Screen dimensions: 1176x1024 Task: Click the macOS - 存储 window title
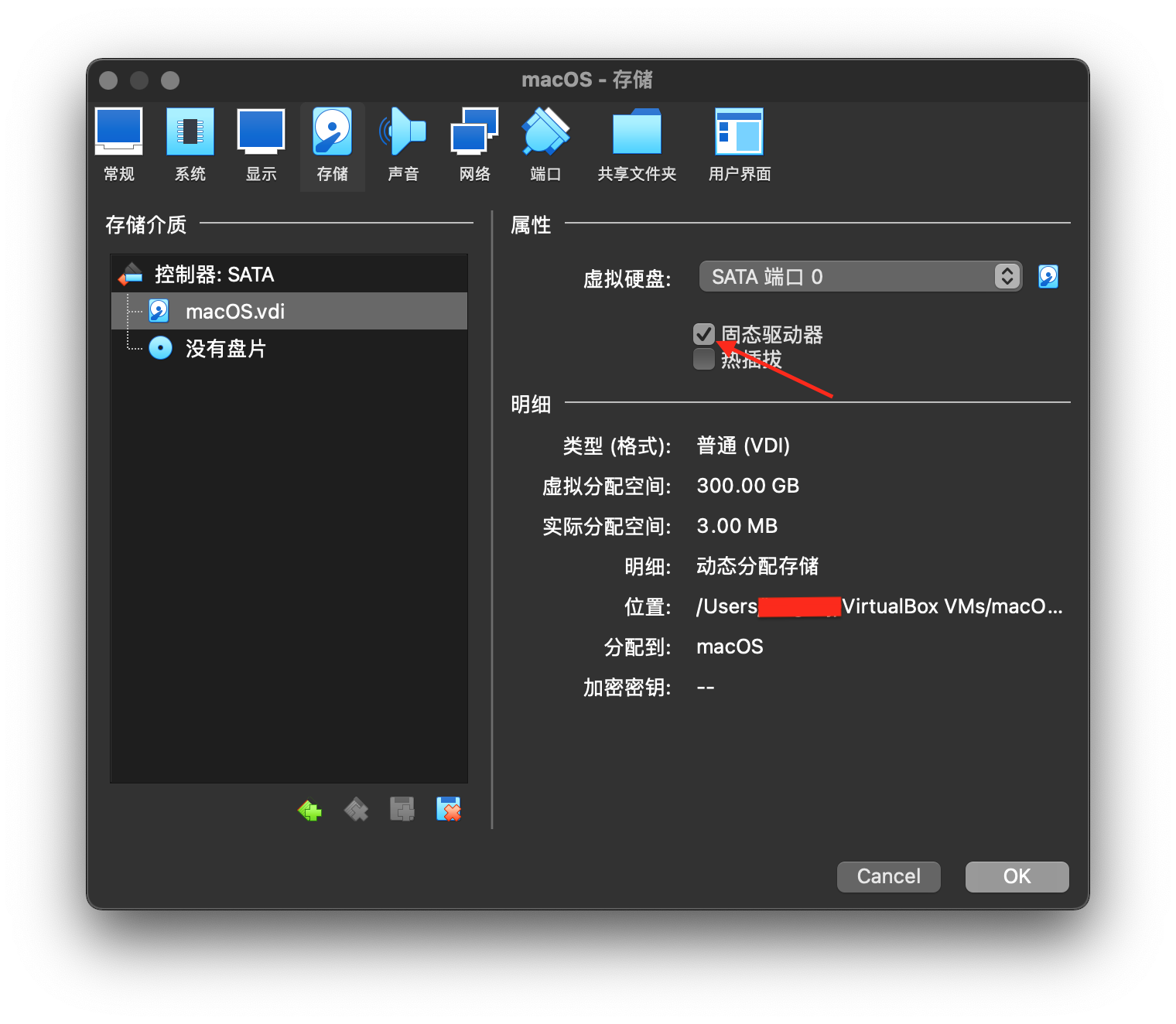(587, 80)
